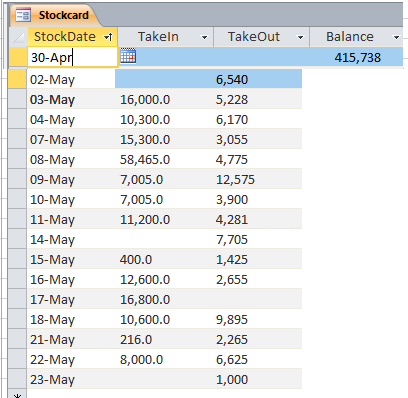Viewport: 408px width, 398px height.
Task: Open the StockDate column dropdown arrow
Action: pyautogui.click(x=108, y=37)
